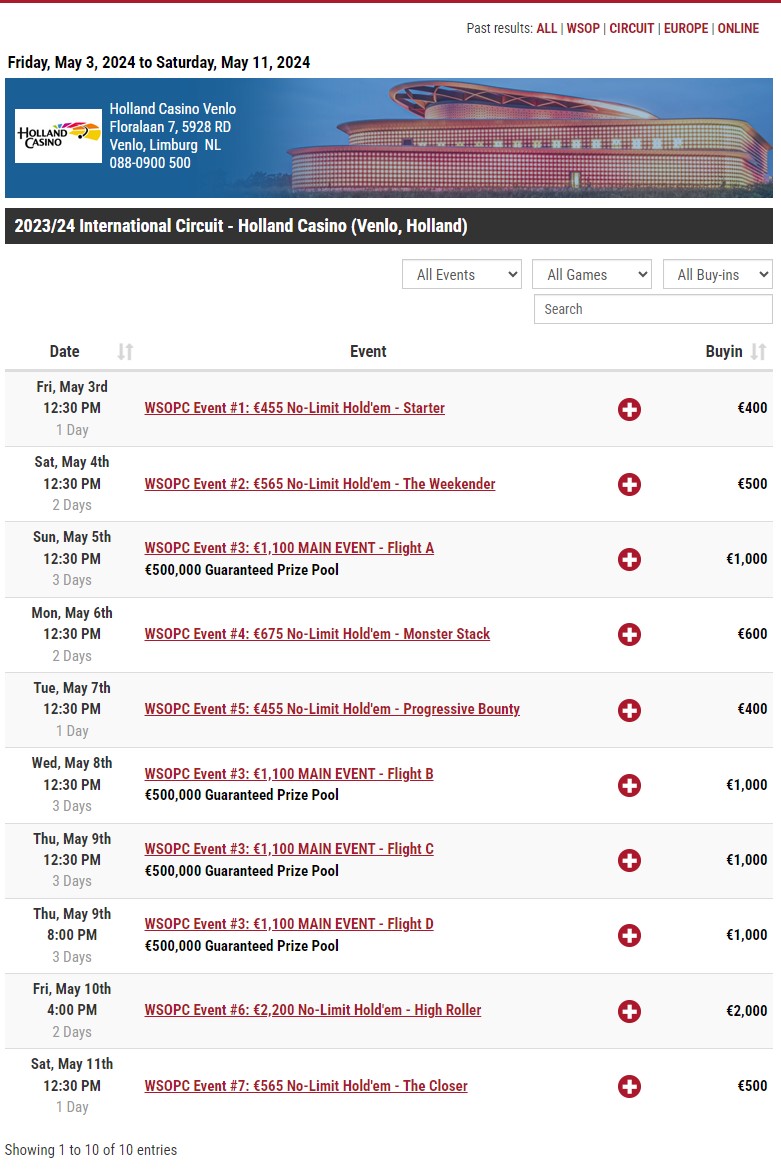Viewport: 781px width, 1174px height.
Task: Open the All Games filter dropdown
Action: [x=591, y=275]
